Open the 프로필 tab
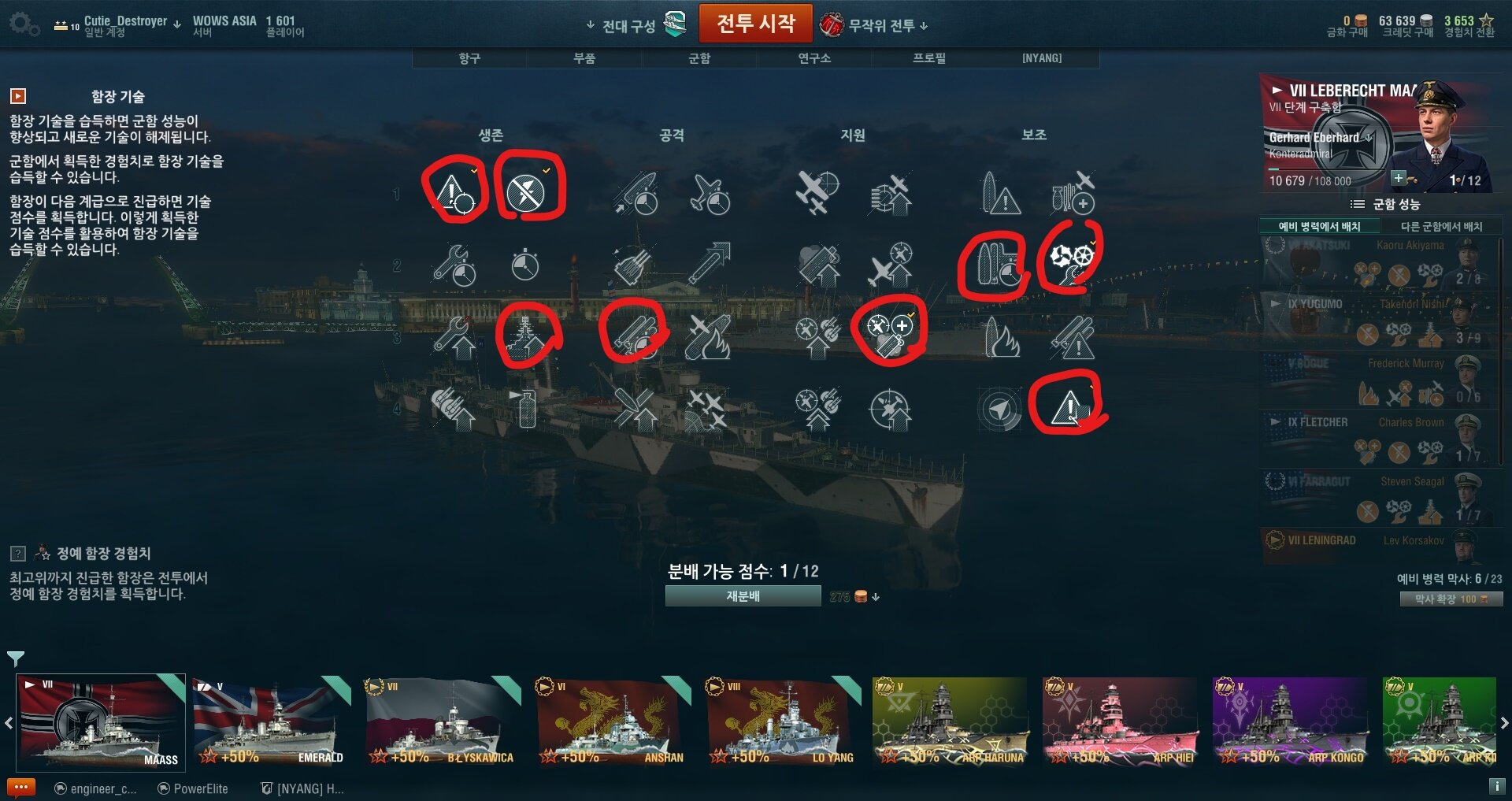The height and width of the screenshot is (801, 1512). point(929,58)
